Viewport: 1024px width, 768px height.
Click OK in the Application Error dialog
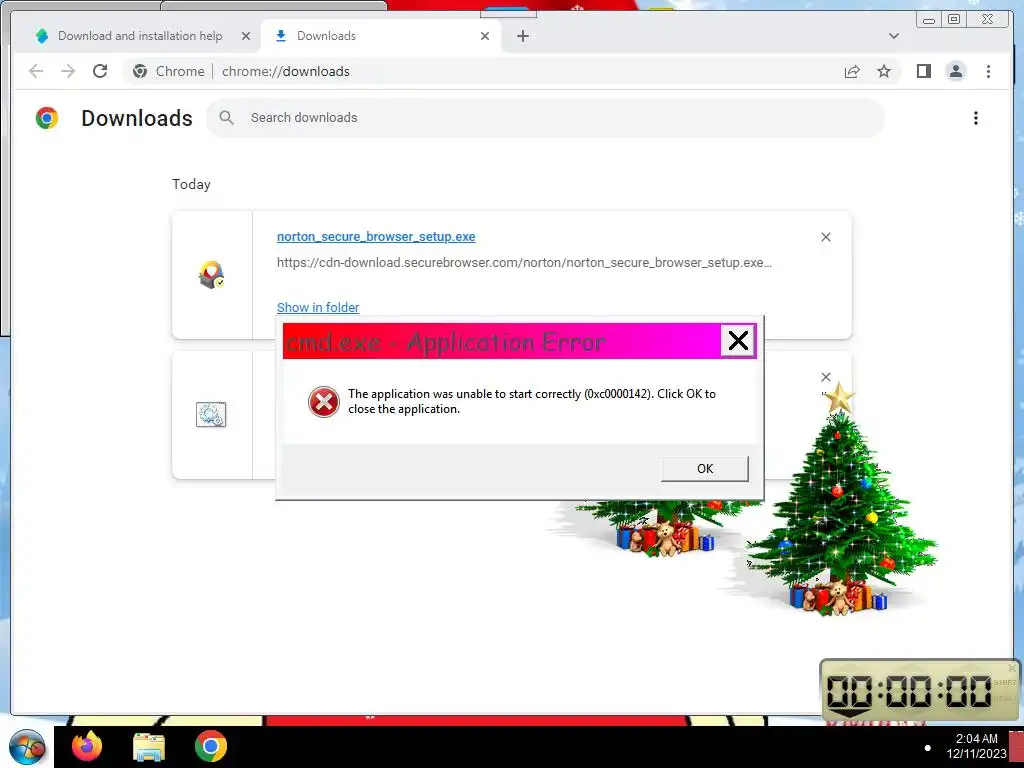coord(705,469)
